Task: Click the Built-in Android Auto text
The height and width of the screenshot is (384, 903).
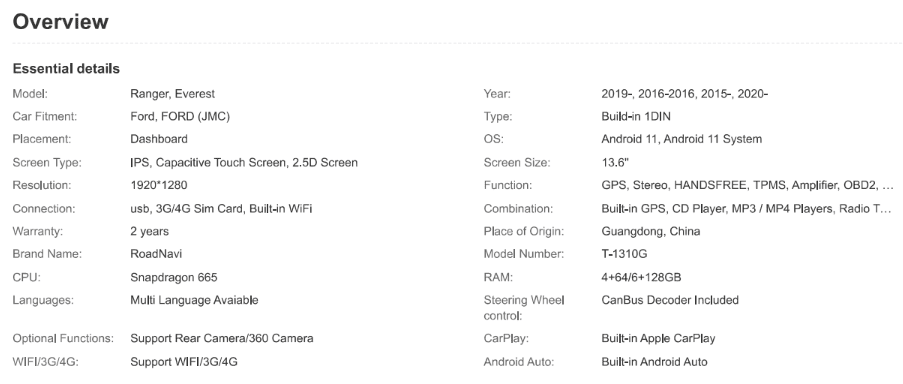Action: coord(654,362)
